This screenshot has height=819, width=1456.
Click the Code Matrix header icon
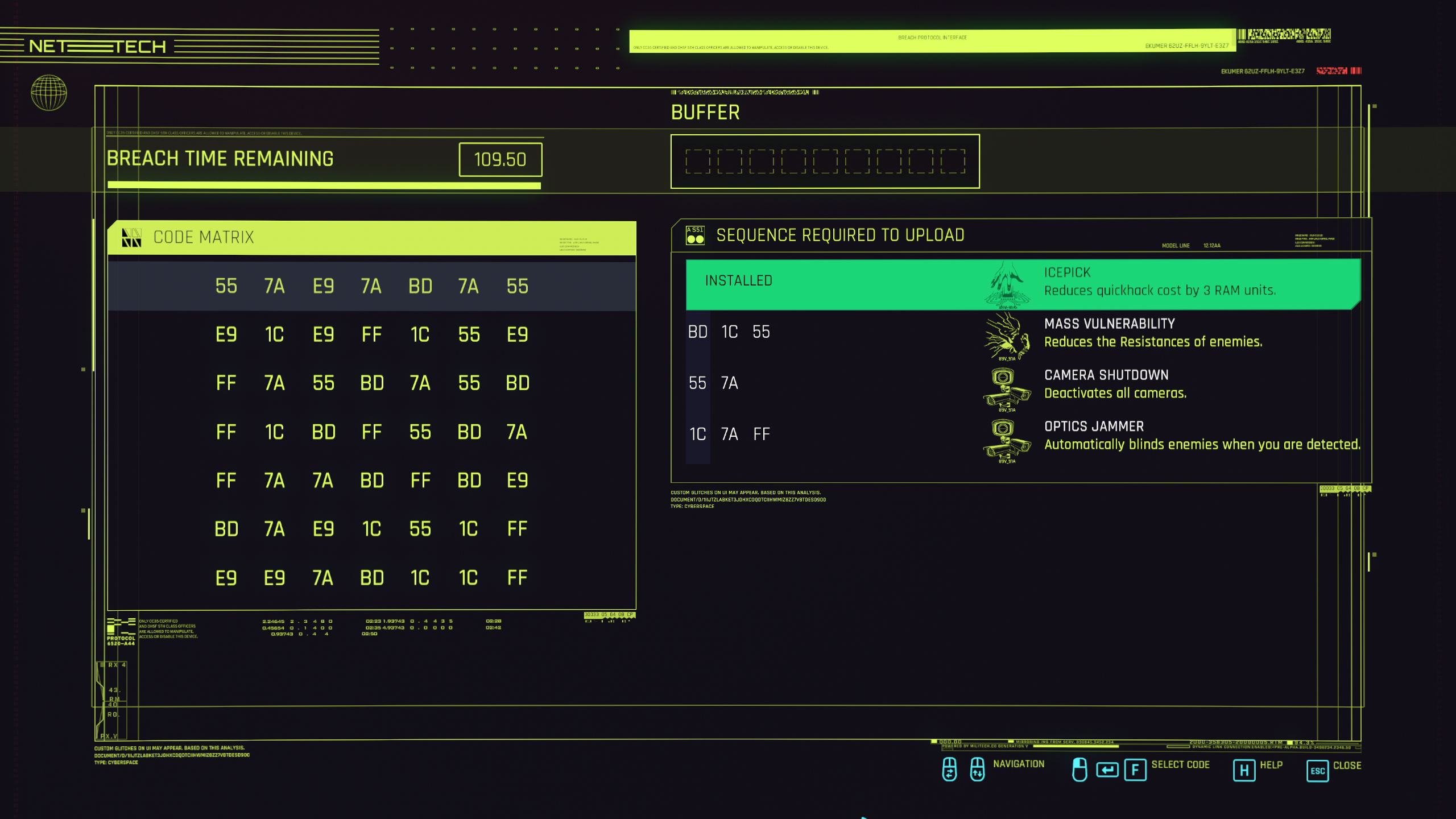(x=131, y=237)
